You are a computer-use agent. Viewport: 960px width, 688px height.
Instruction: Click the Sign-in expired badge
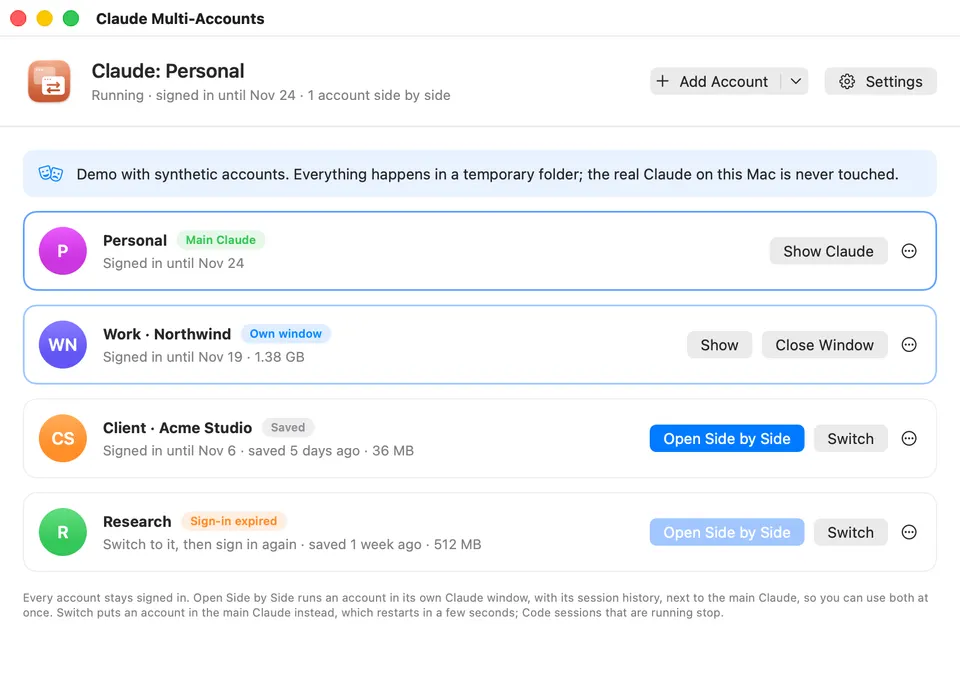click(233, 521)
